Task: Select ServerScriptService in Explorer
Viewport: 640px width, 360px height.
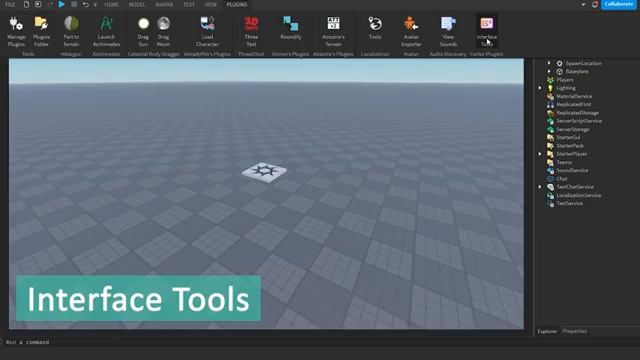Action: 579,121
